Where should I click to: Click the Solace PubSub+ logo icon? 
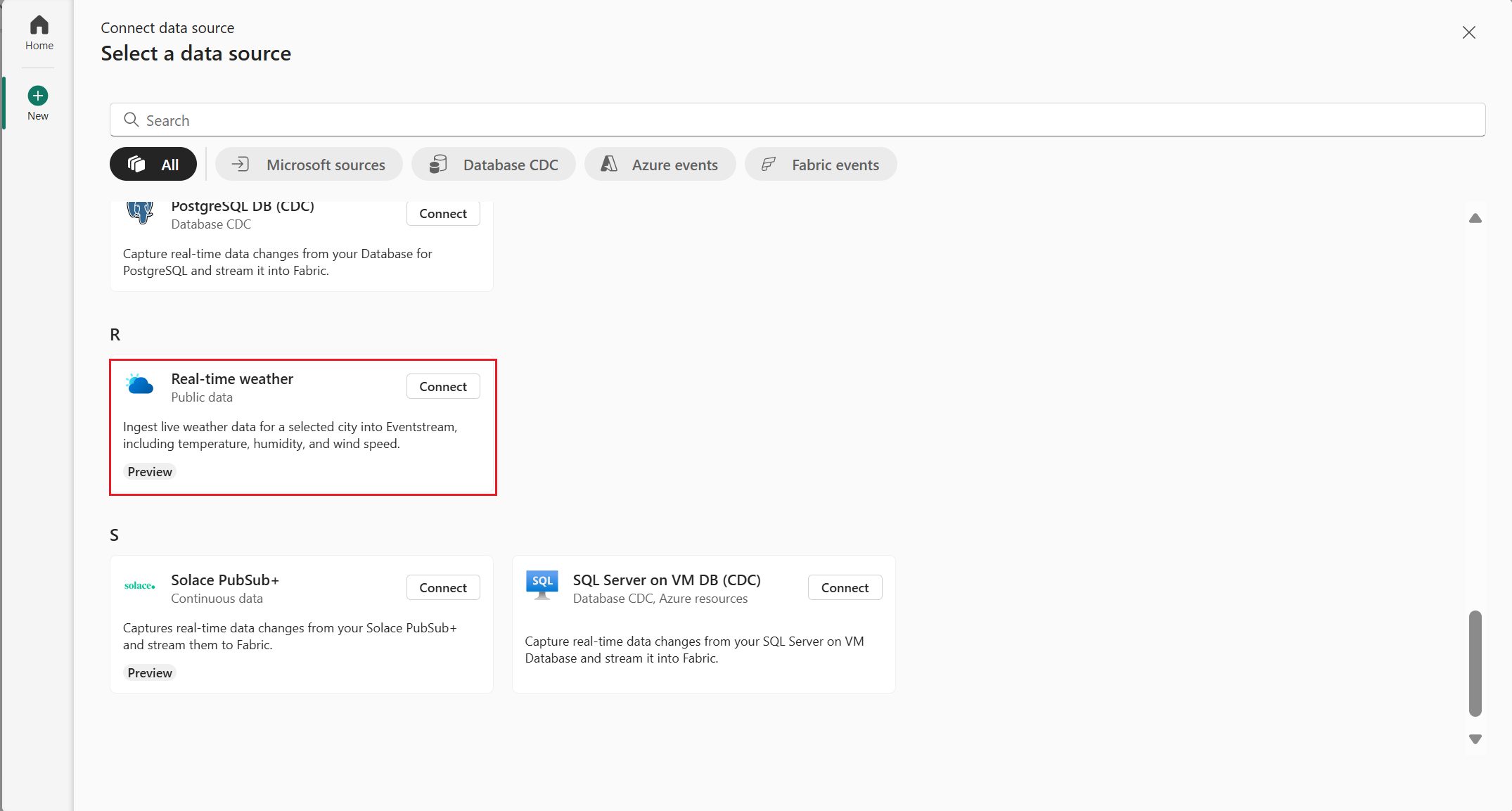140,586
